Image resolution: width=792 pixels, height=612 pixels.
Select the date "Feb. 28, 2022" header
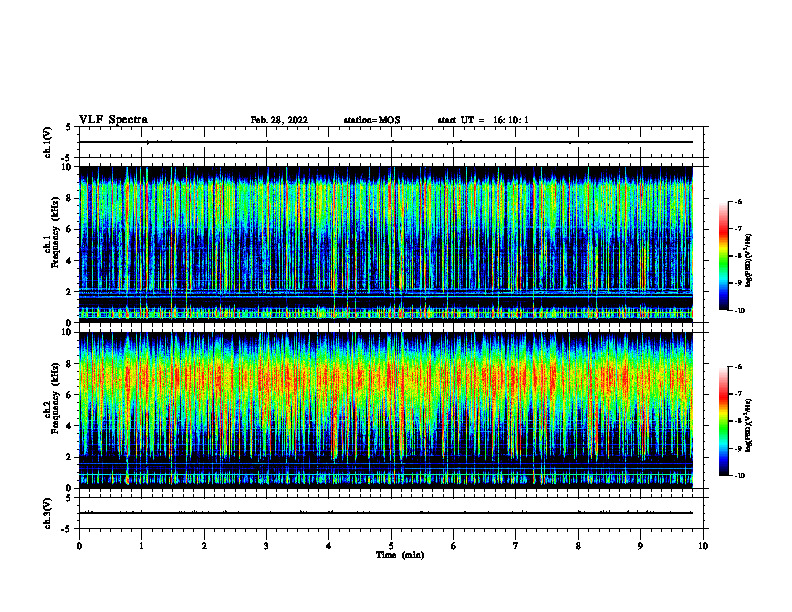coord(279,120)
